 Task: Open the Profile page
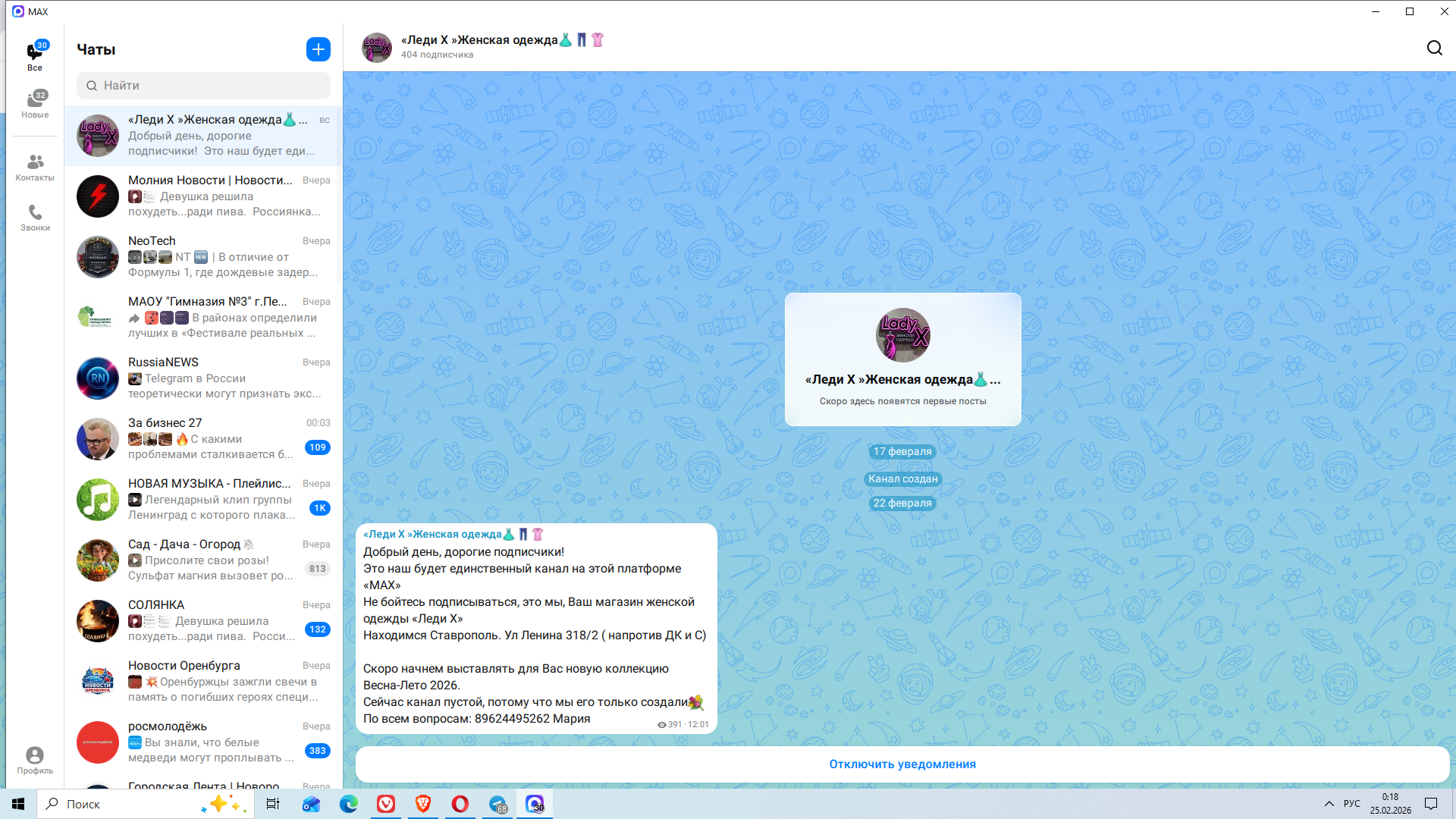coord(35,760)
